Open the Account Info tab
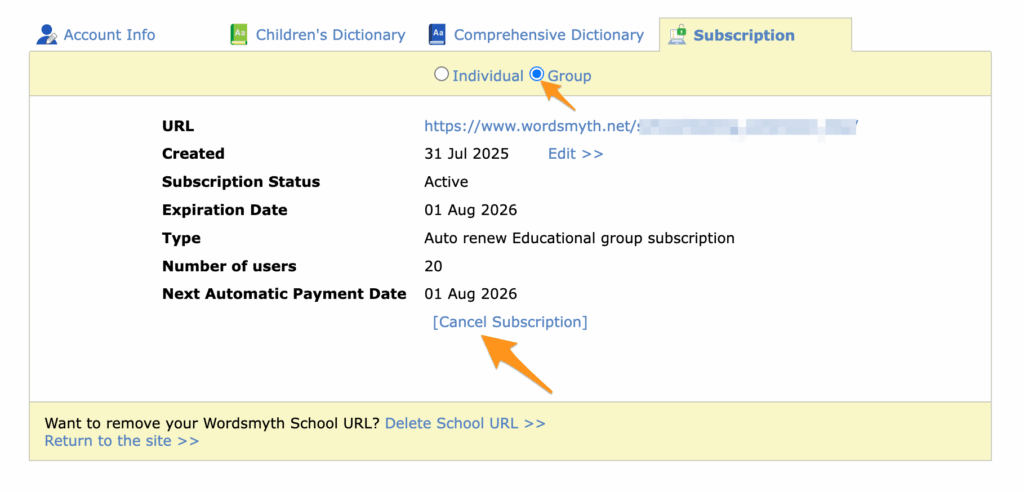The width and height of the screenshot is (1024, 492). pos(109,35)
